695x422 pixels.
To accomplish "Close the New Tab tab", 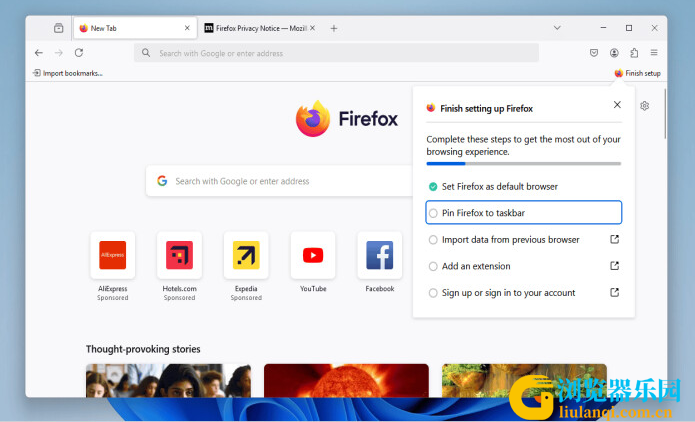I will (x=187, y=28).
